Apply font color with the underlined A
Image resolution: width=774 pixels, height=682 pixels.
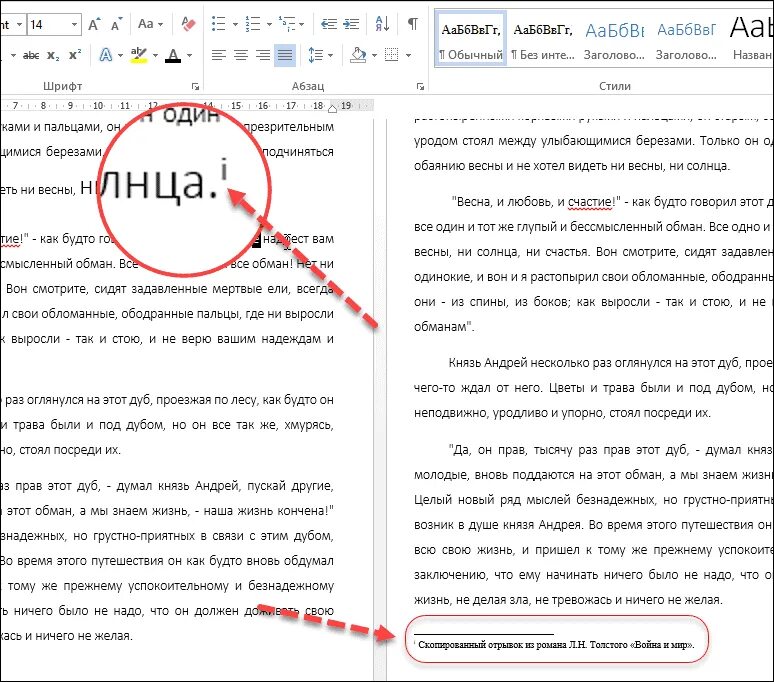[173, 55]
